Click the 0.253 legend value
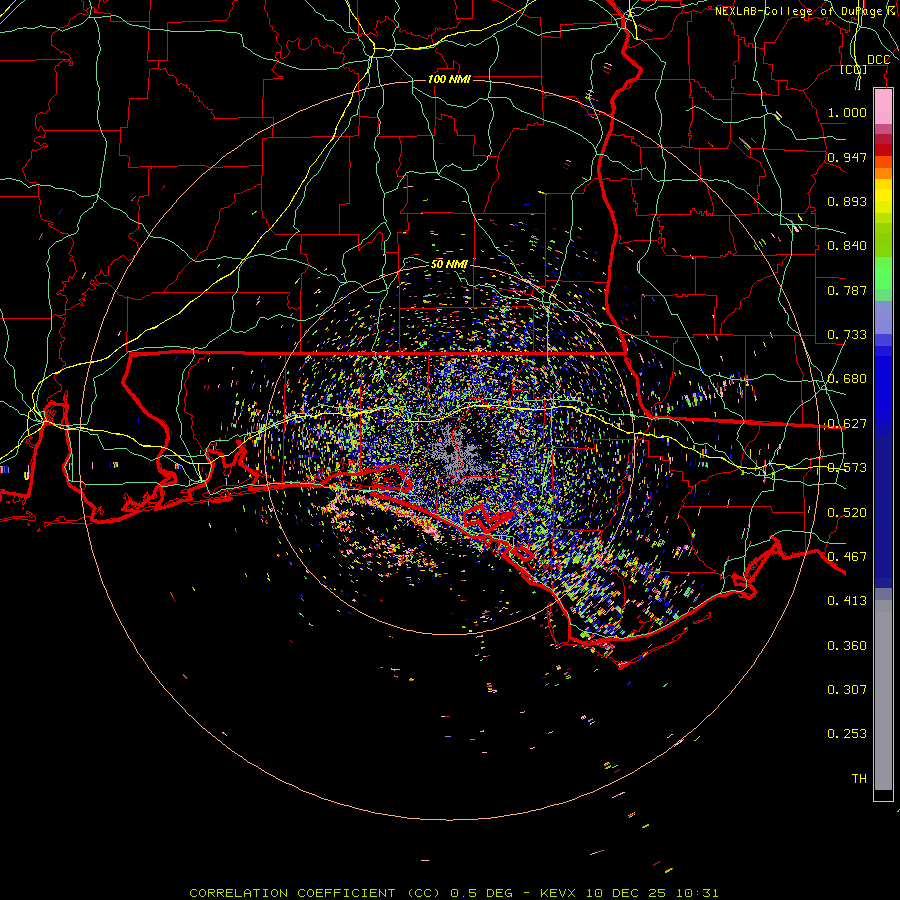The image size is (900, 900). tap(847, 734)
